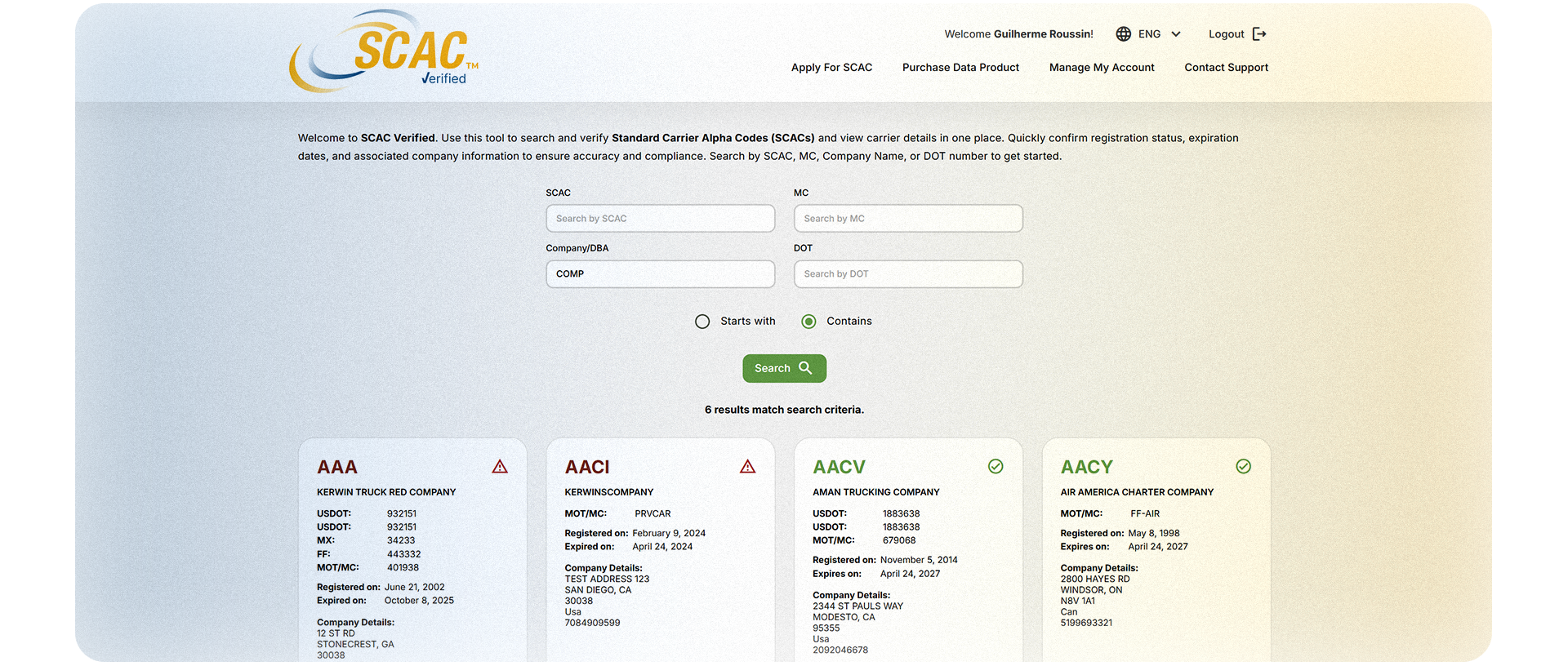Click the 6 results match search criteria text
Viewport: 1568px width, 666px height.
pos(784,410)
